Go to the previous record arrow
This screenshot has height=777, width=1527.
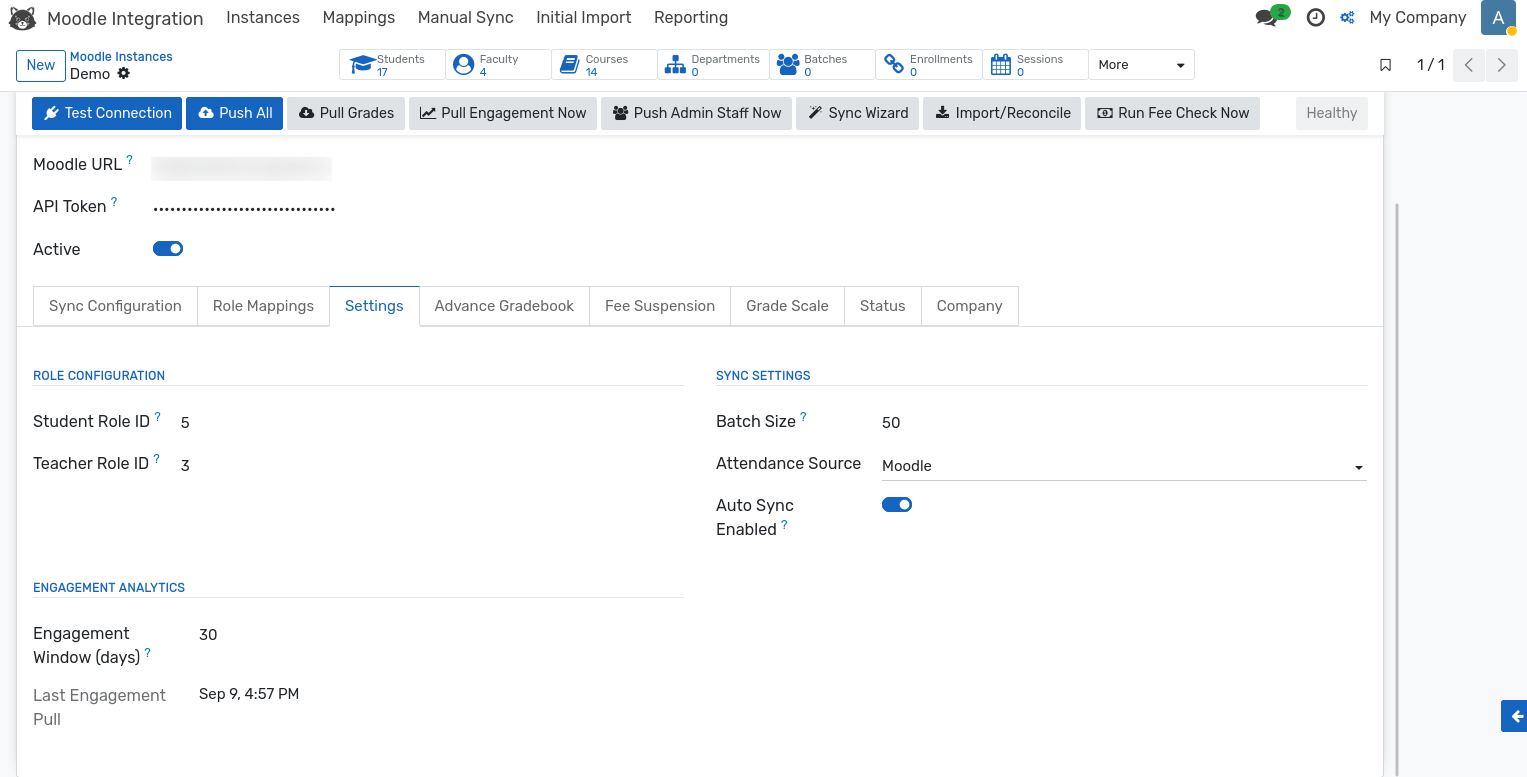pos(1468,65)
